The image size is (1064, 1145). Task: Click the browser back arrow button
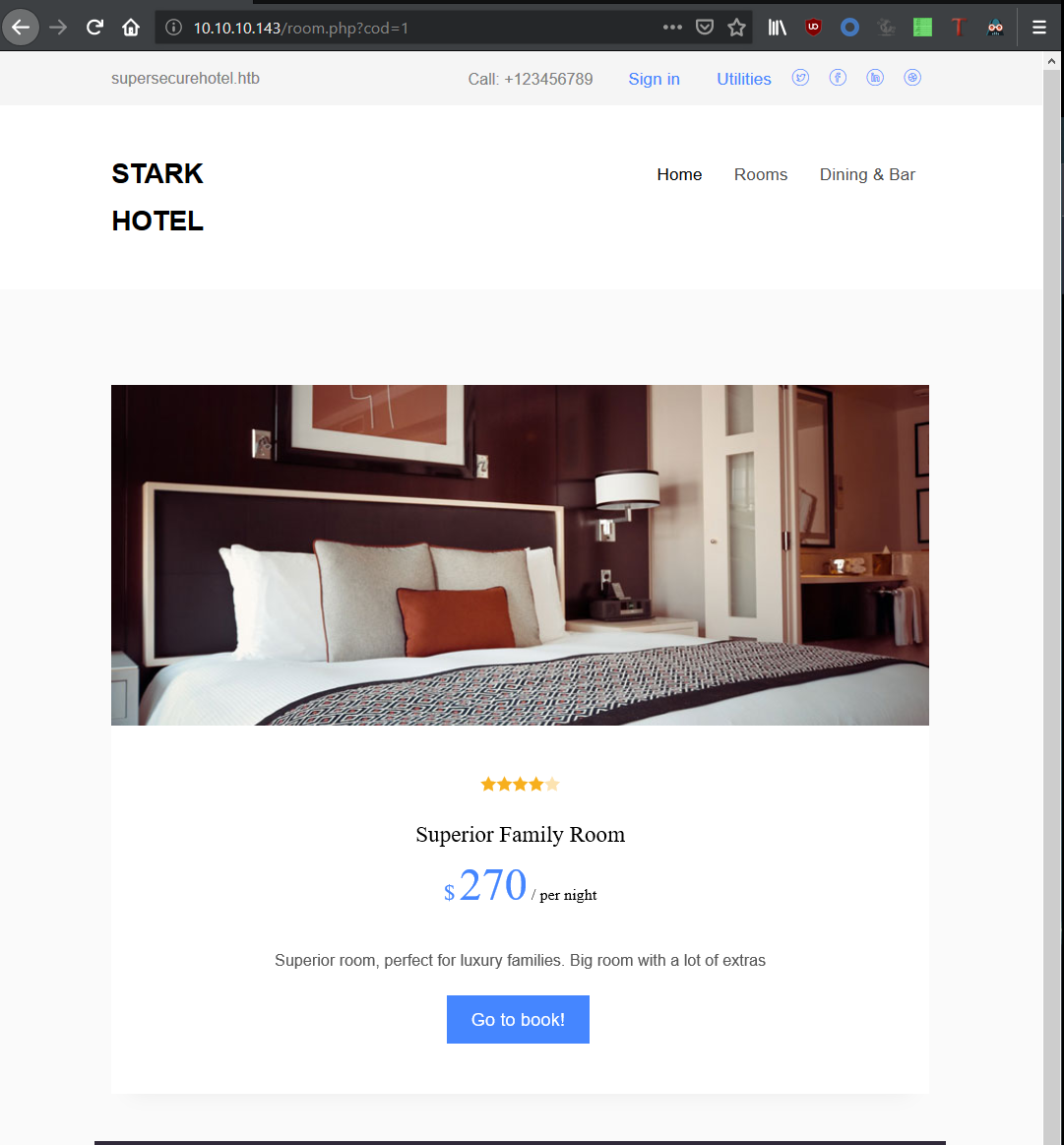click(21, 28)
